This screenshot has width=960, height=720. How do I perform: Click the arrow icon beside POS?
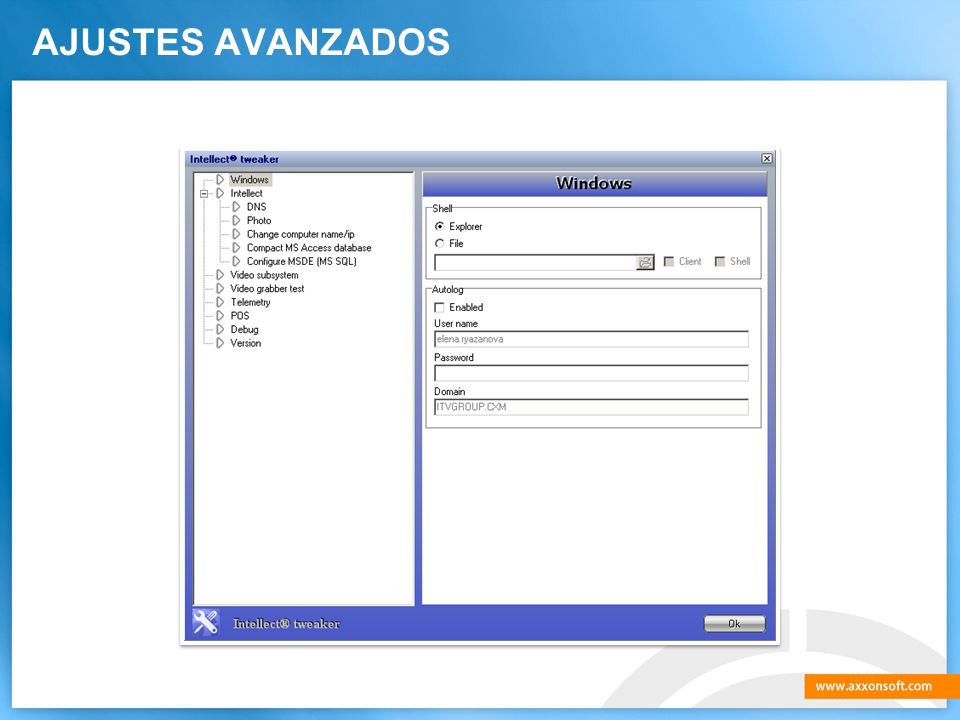coord(220,316)
